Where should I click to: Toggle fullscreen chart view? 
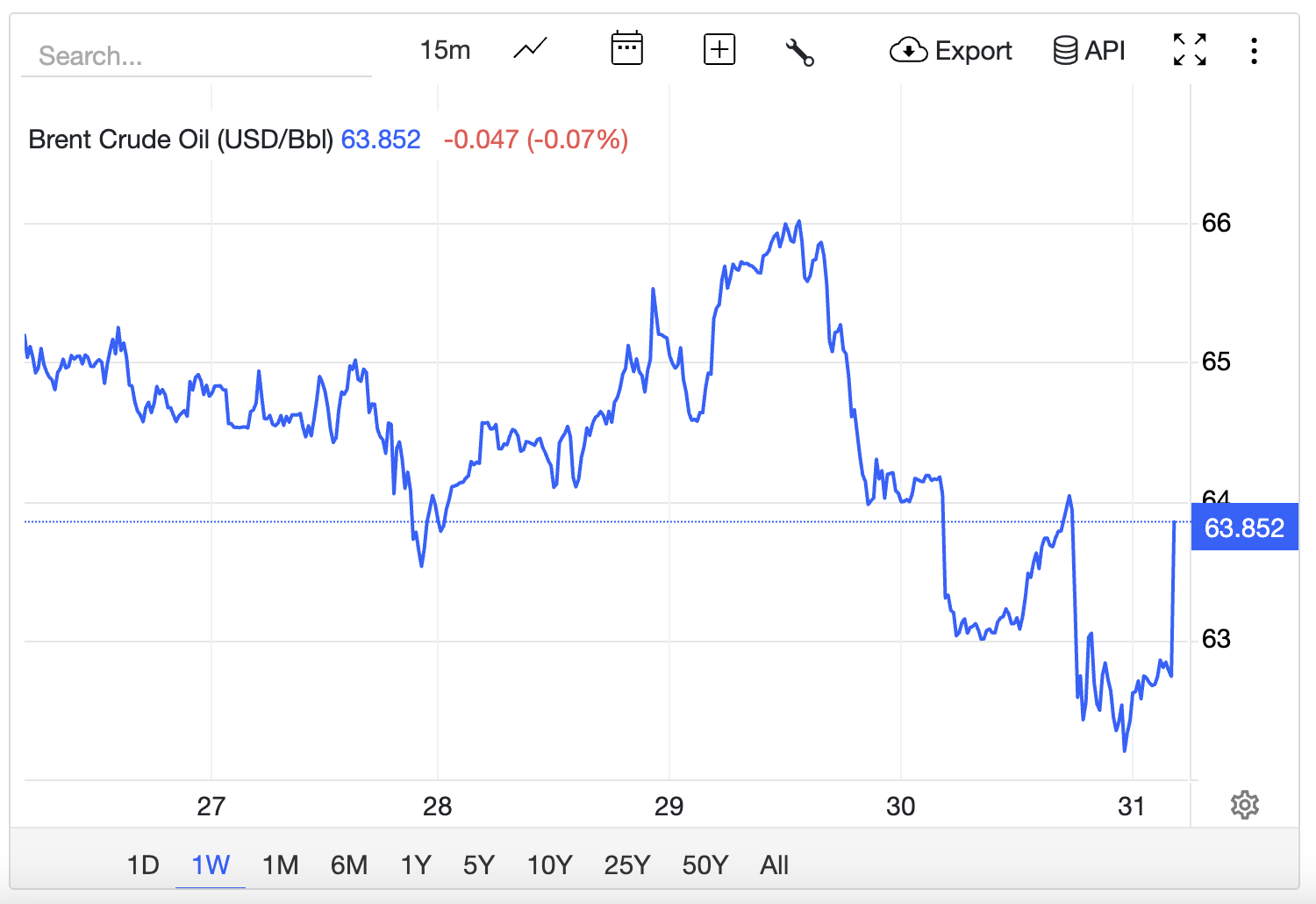click(x=1190, y=50)
